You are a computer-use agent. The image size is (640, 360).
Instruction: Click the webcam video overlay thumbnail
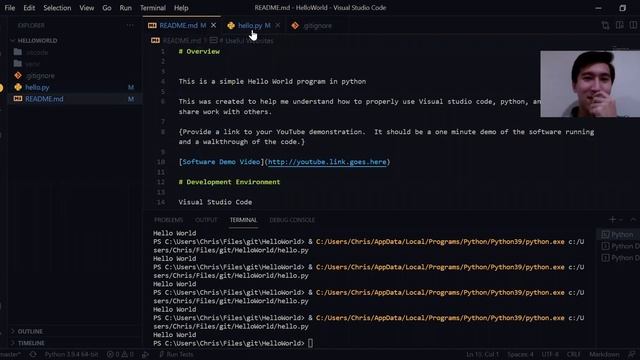[x=590, y=84]
